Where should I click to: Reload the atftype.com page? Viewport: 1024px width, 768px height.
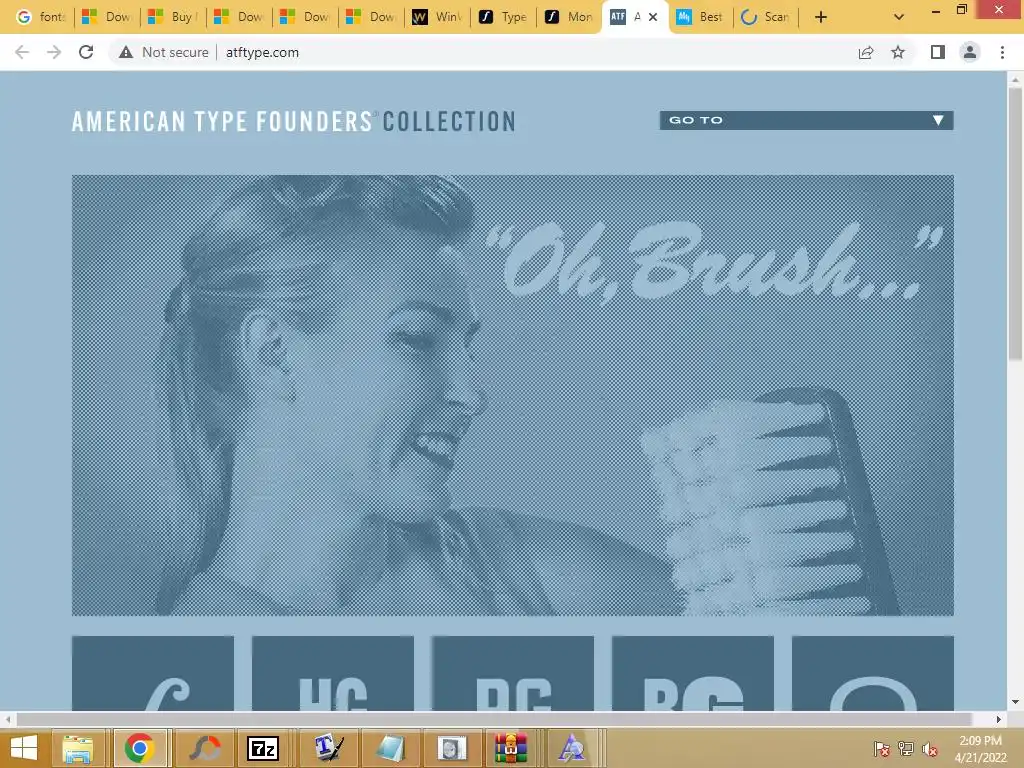pos(86,52)
